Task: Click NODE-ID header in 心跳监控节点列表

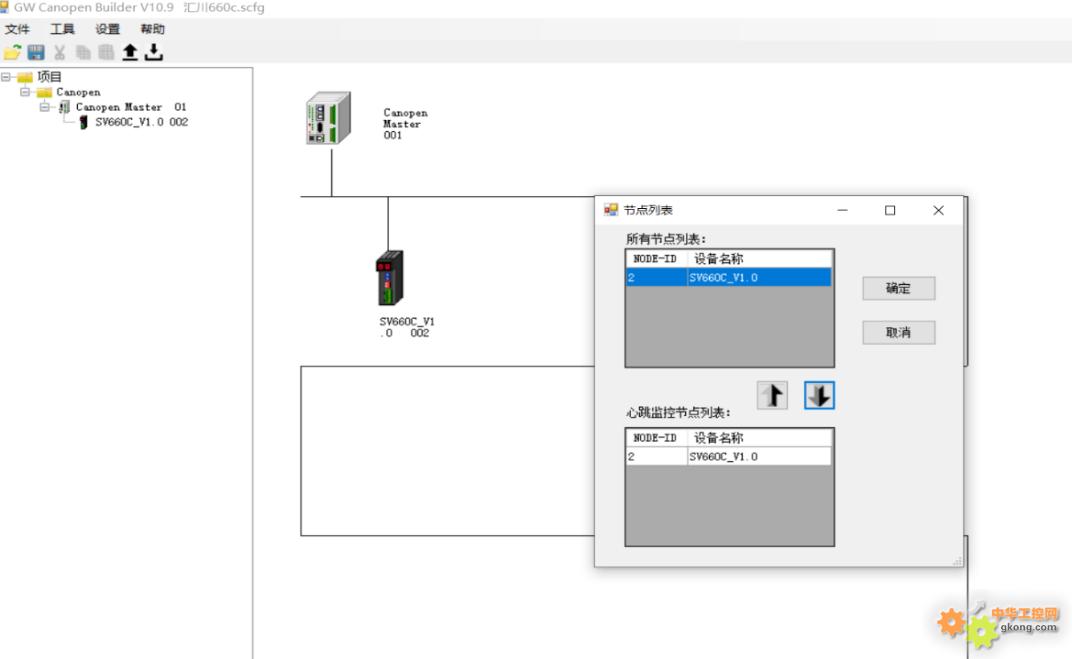Action: (x=656, y=438)
